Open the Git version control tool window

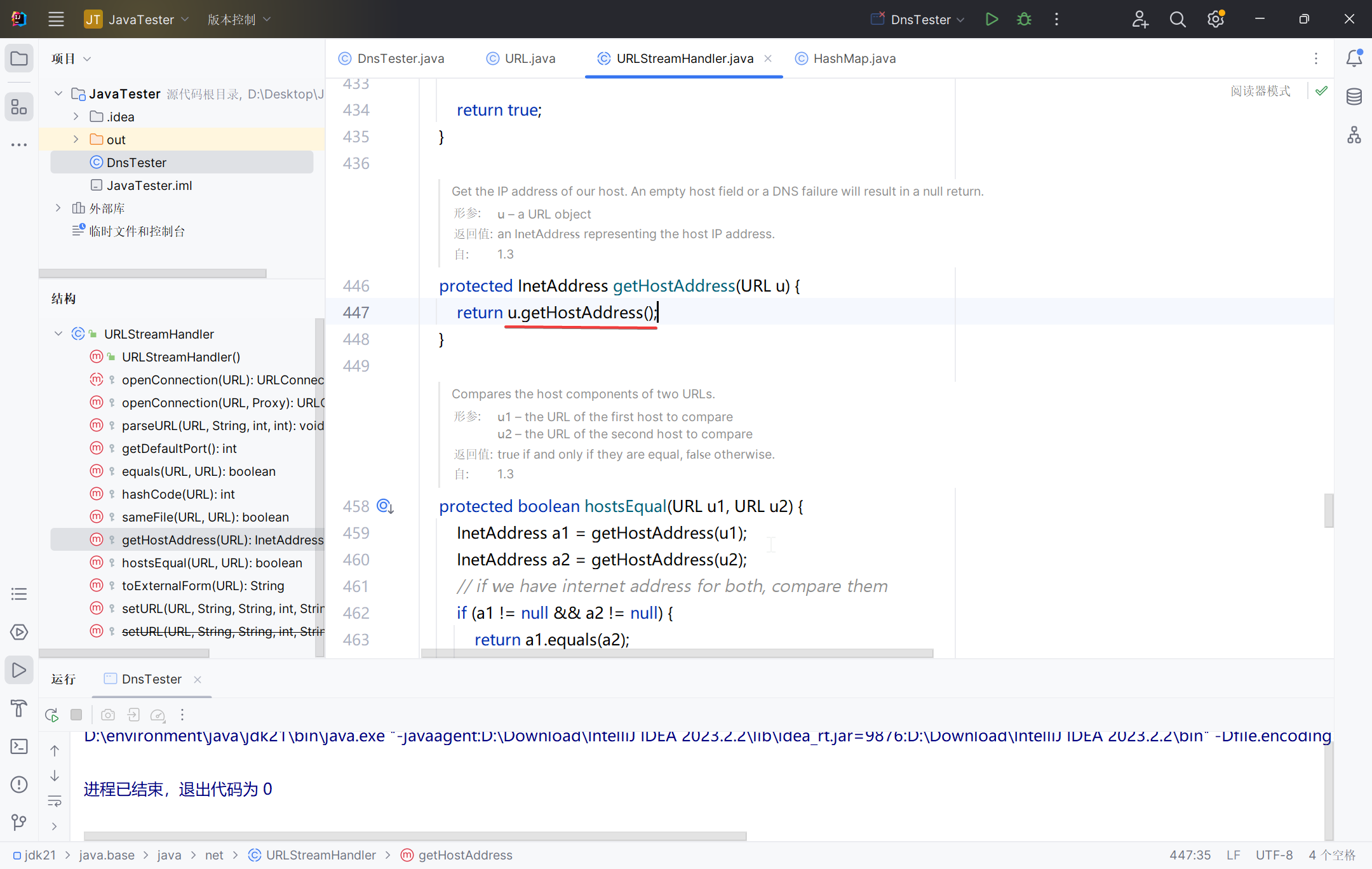pyautogui.click(x=19, y=823)
